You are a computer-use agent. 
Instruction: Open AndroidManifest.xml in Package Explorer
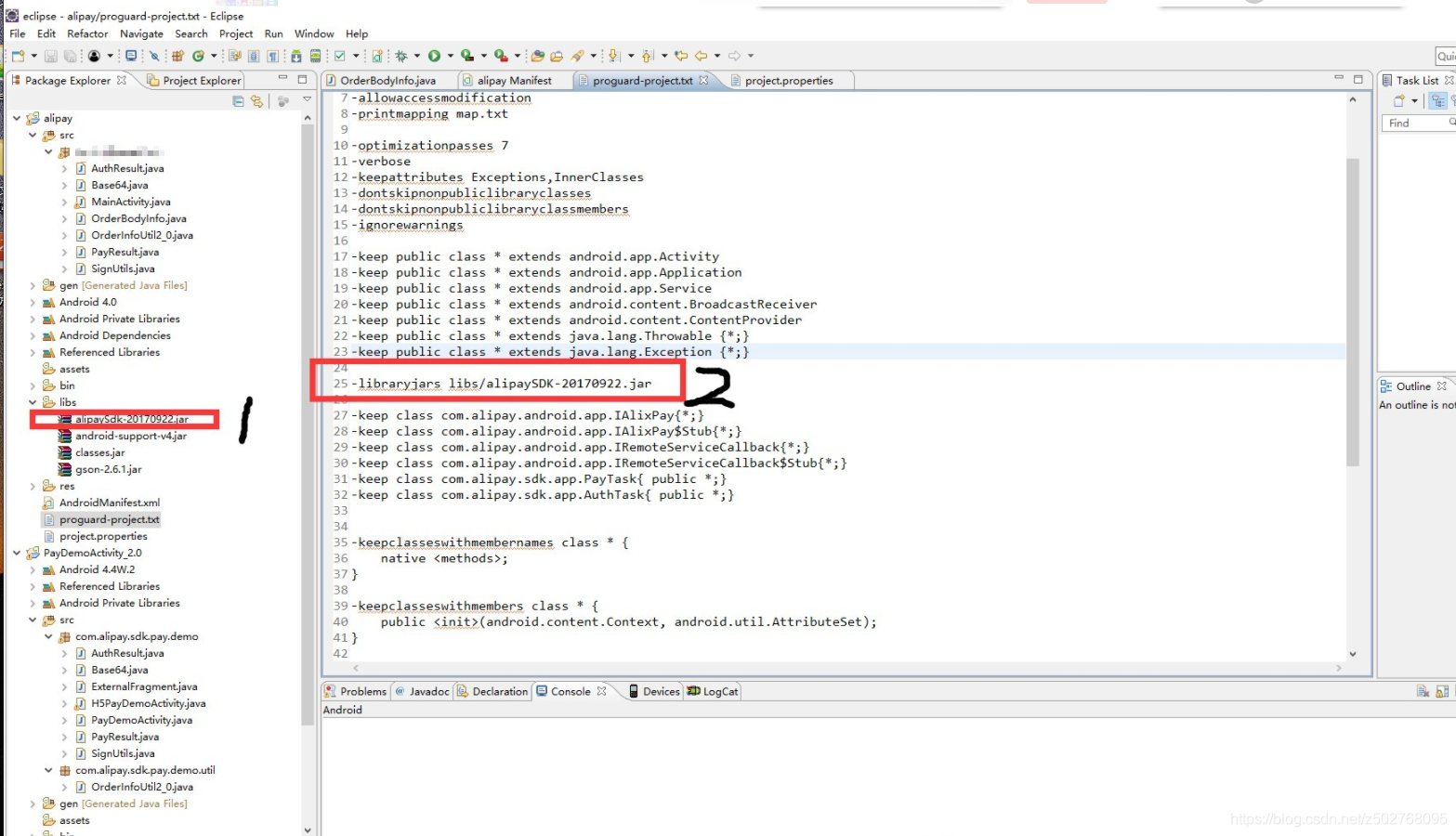pos(109,503)
